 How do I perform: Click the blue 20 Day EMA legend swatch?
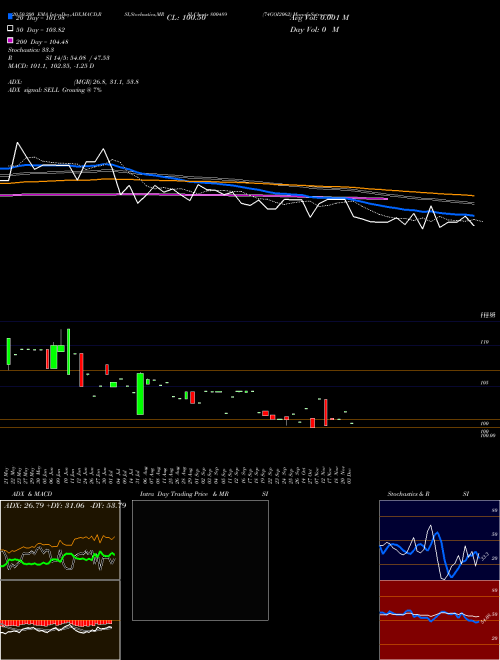coord(10,17)
